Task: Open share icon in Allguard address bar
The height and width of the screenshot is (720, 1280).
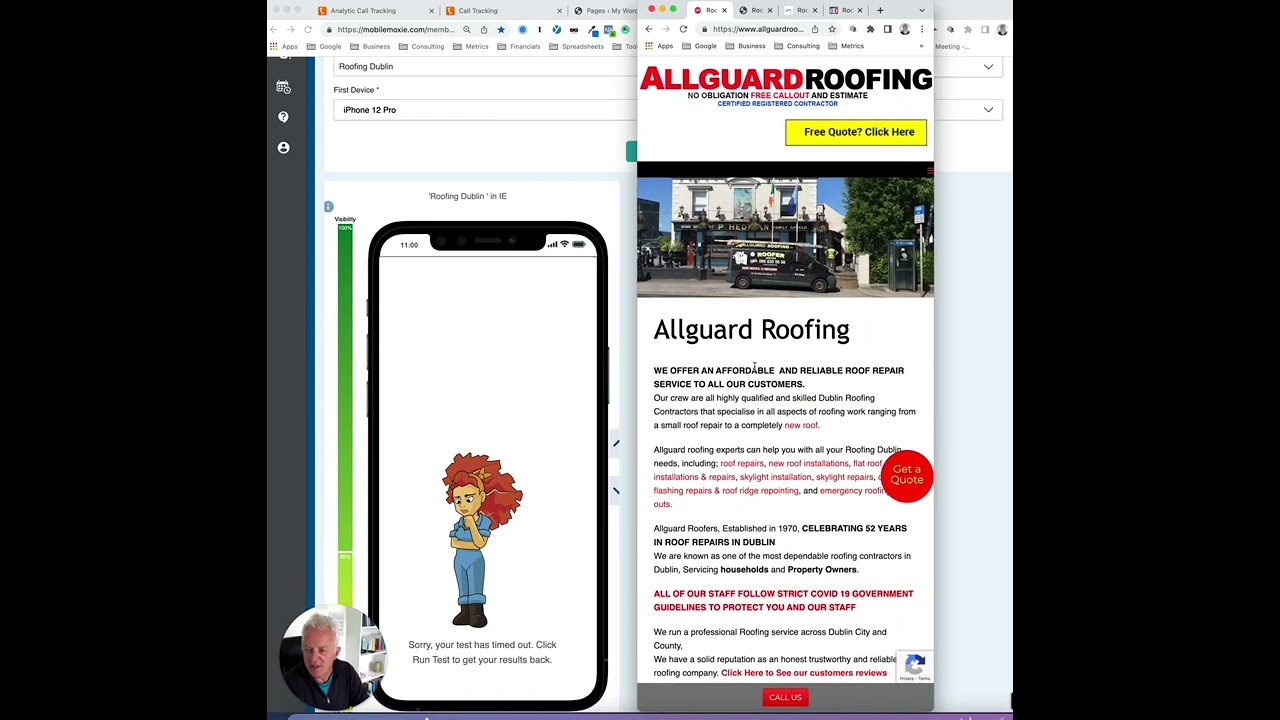Action: tap(815, 29)
